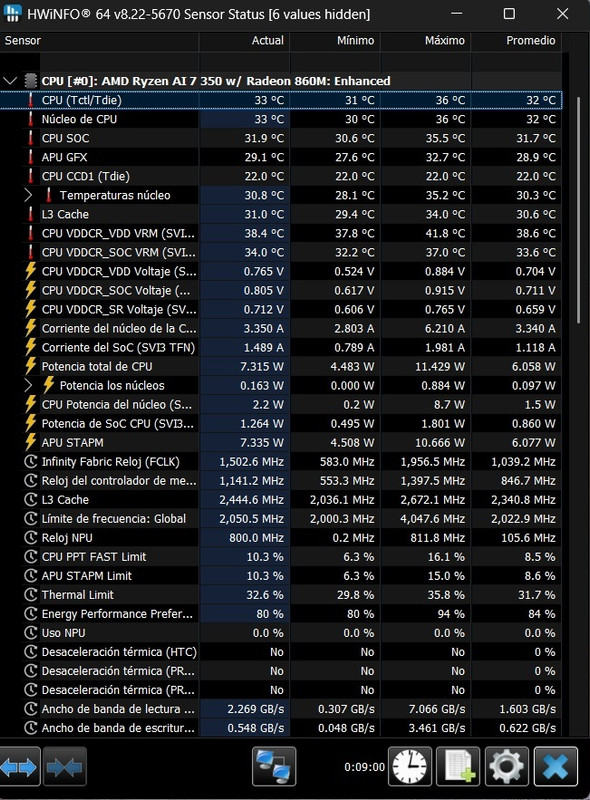Click lightning icon of Potencia total de CPU
Screen dimensions: 590x800
pos(31,366)
